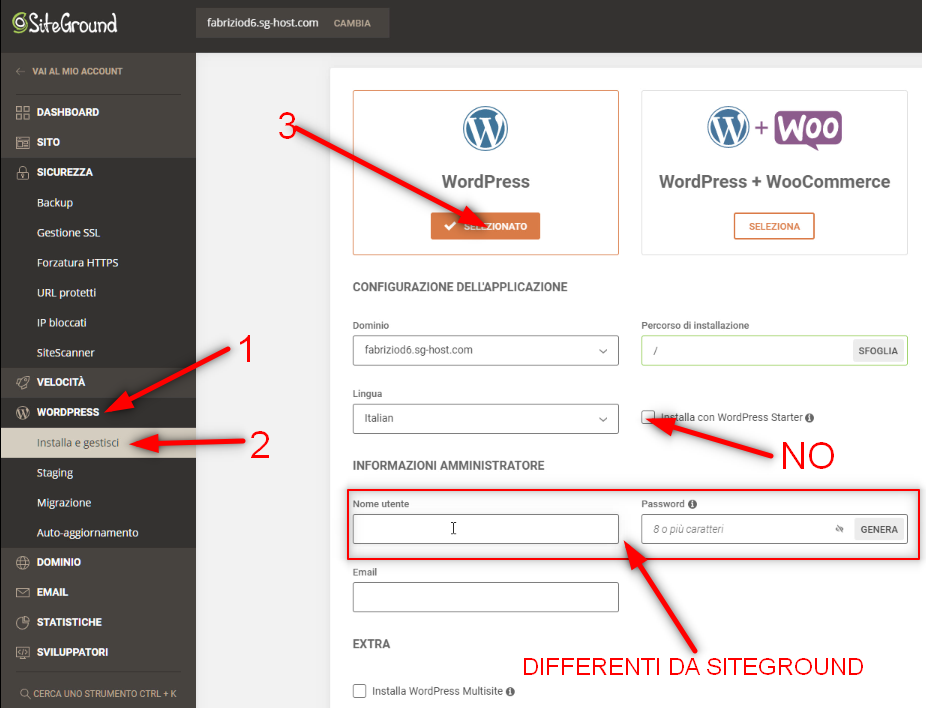
Task: Toggle password visibility eye icon
Action: coord(839,529)
